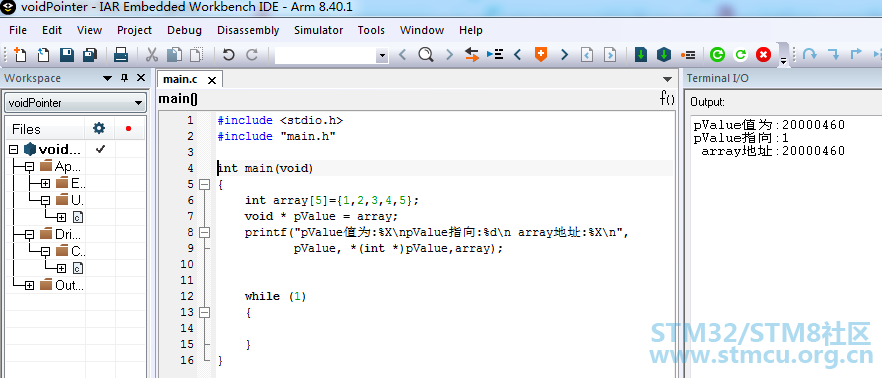Open the toolbar overflow options arrow
The height and width of the screenshot is (378, 882).
click(783, 61)
